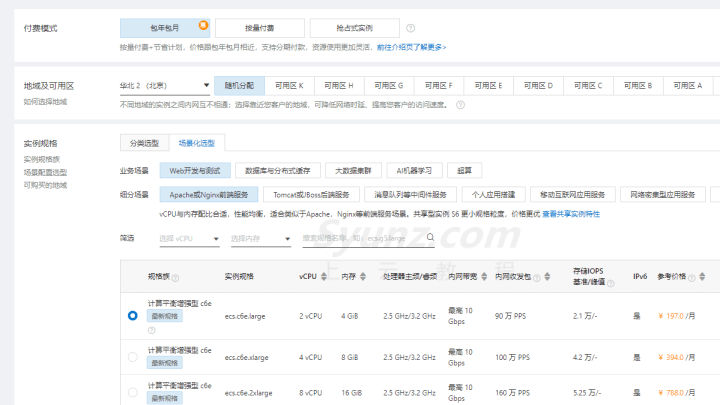Click the 160 万 PPS cell
Viewport: 720px width, 405px height.
point(512,393)
